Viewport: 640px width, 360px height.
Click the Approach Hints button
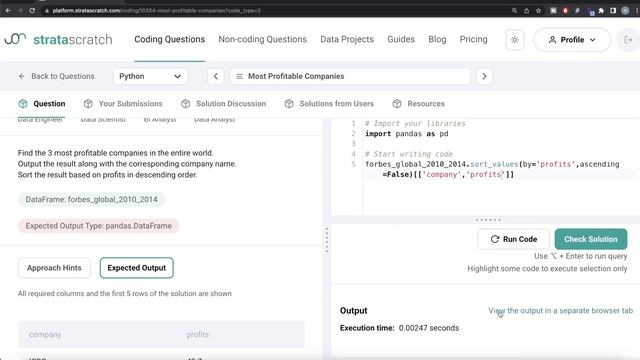(x=54, y=268)
